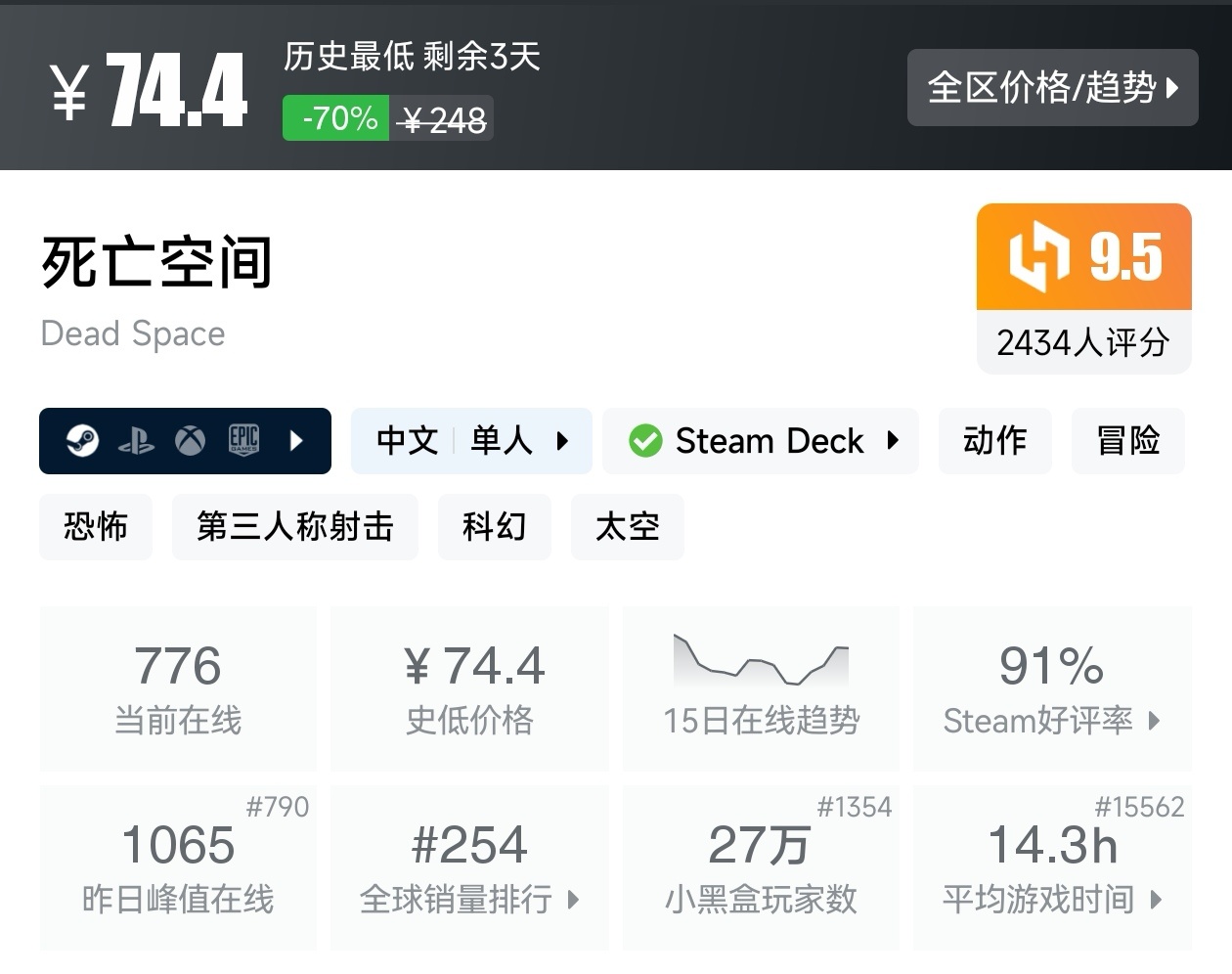
Task: Open Steam Deck compatibility details
Action: [x=761, y=441]
